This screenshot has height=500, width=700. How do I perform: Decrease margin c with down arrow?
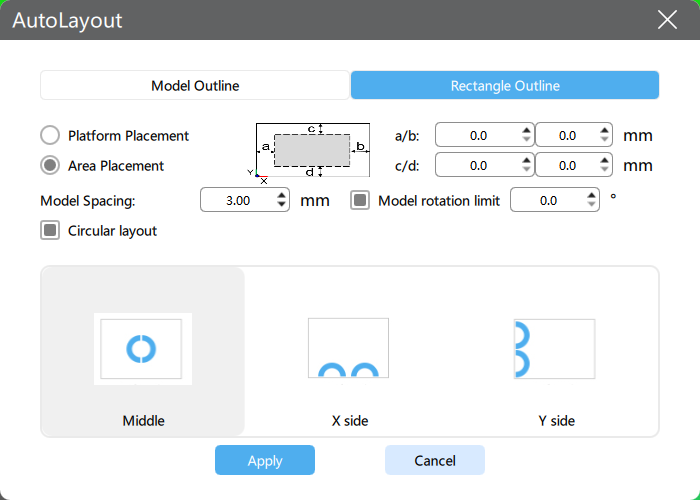pyautogui.click(x=526, y=169)
